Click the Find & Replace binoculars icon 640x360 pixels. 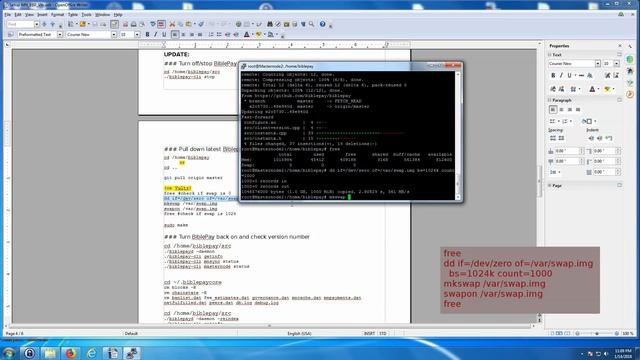click(x=269, y=24)
